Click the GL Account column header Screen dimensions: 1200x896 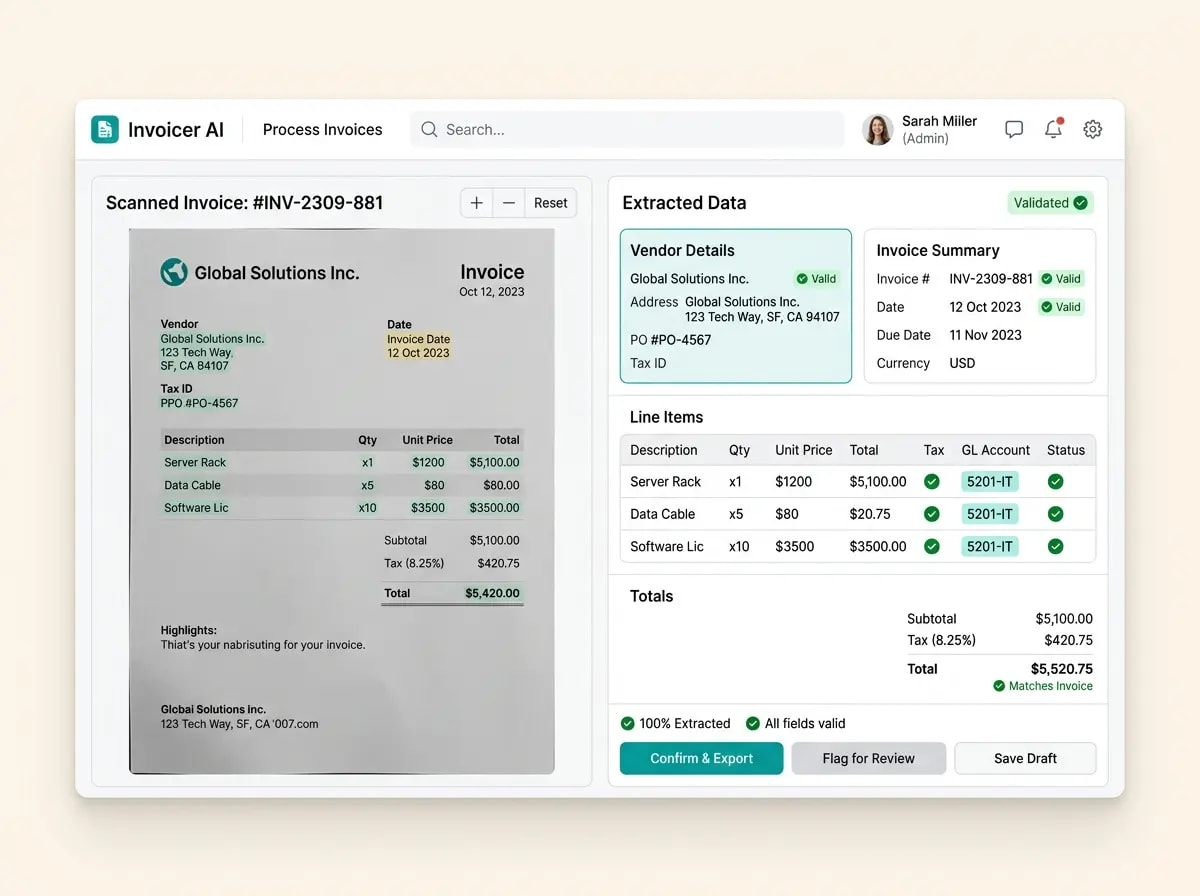[x=996, y=450]
